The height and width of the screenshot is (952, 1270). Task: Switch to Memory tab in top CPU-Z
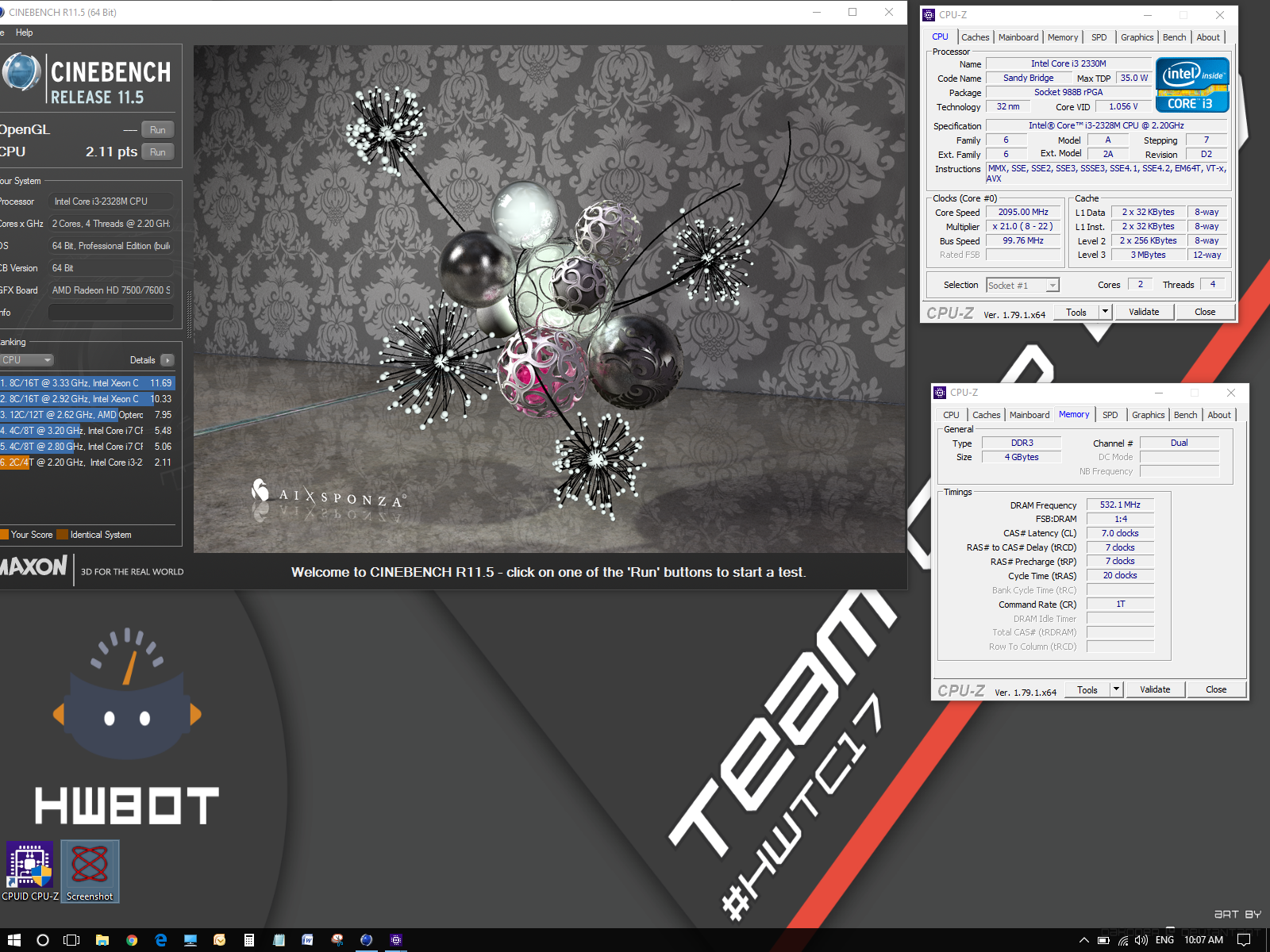[1062, 37]
